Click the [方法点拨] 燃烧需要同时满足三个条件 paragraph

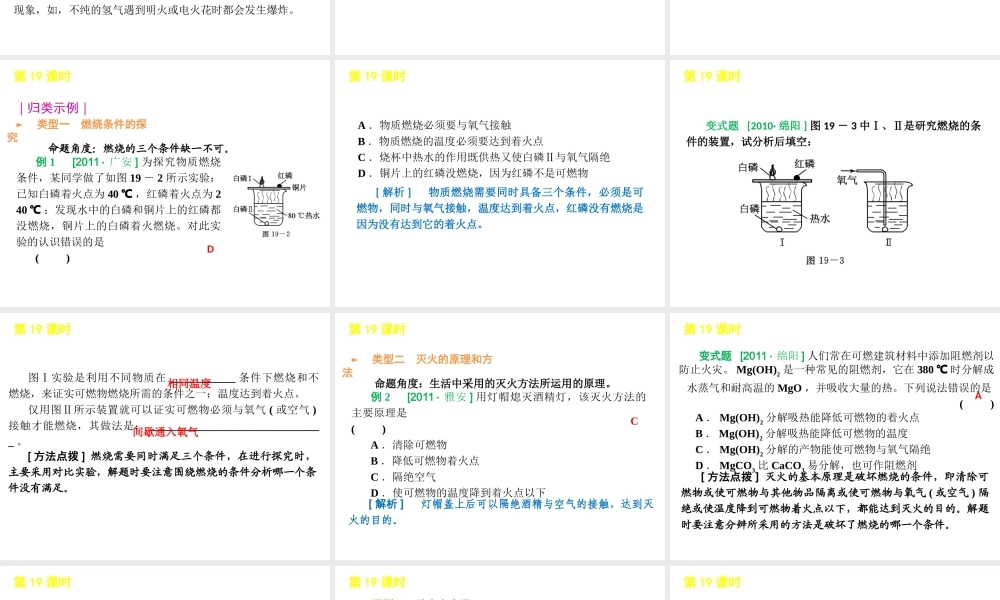click(163, 472)
